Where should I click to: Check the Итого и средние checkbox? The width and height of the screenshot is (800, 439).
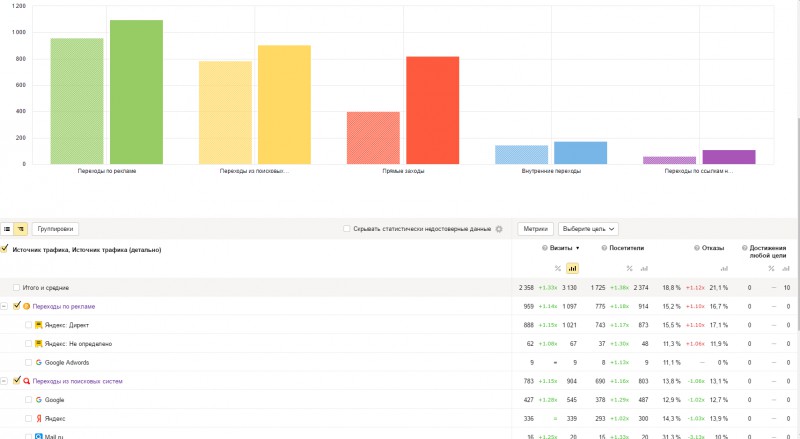[16, 288]
